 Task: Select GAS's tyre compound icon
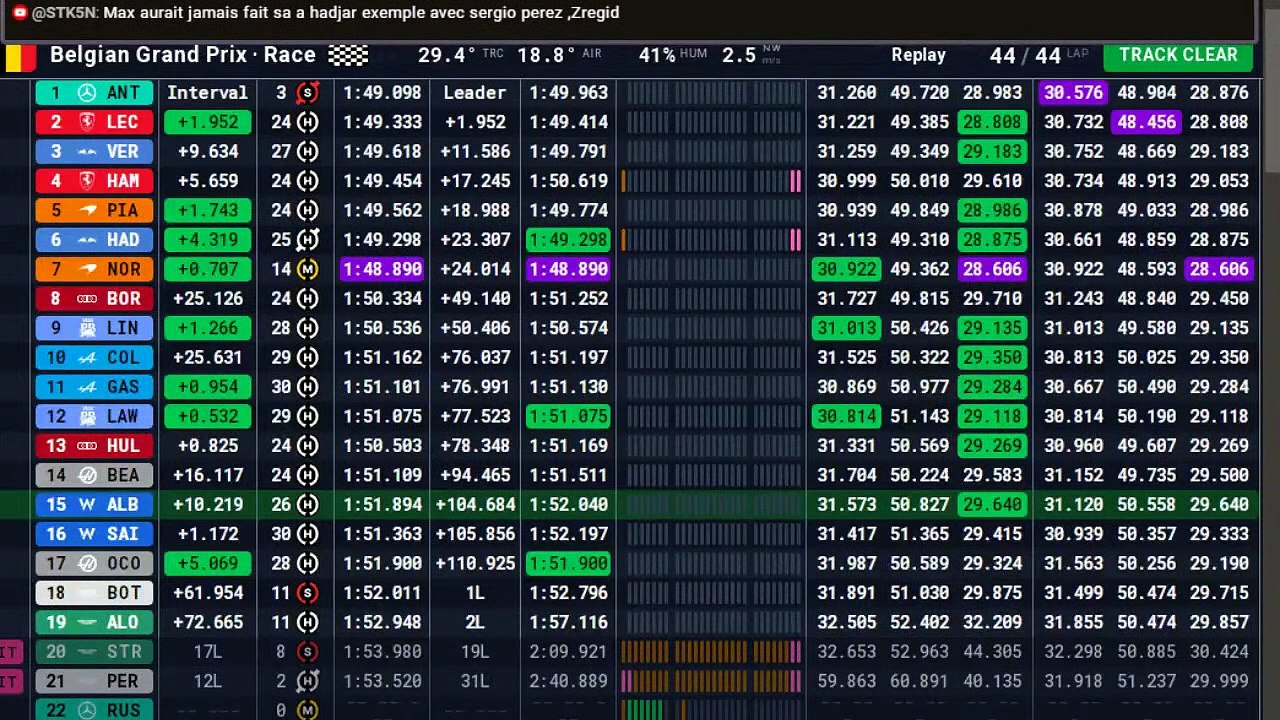(x=308, y=387)
